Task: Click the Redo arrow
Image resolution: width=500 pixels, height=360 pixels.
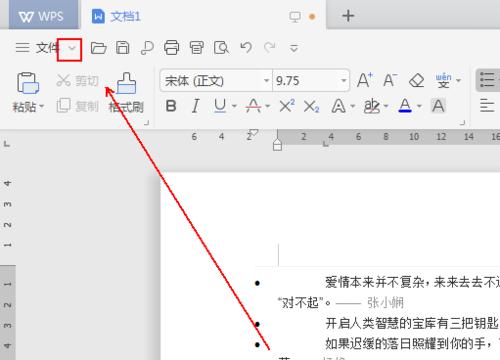Action: pyautogui.click(x=269, y=47)
